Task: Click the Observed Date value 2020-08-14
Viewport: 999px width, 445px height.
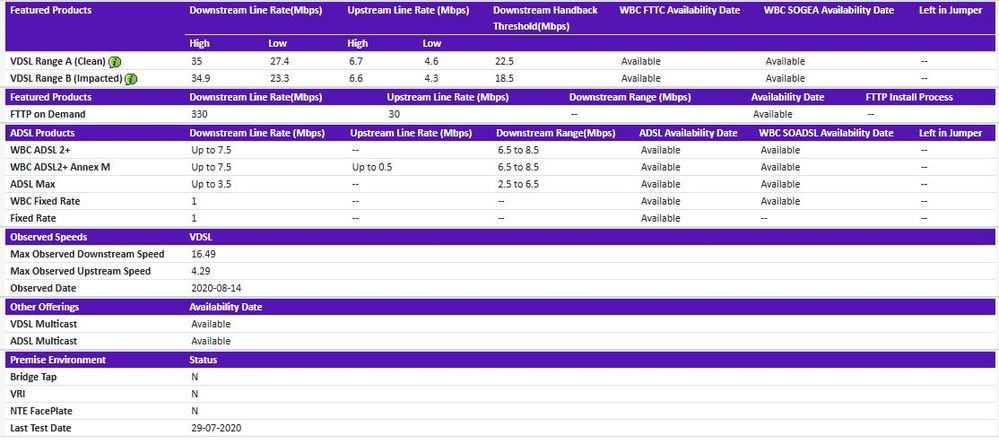Action: [215, 288]
